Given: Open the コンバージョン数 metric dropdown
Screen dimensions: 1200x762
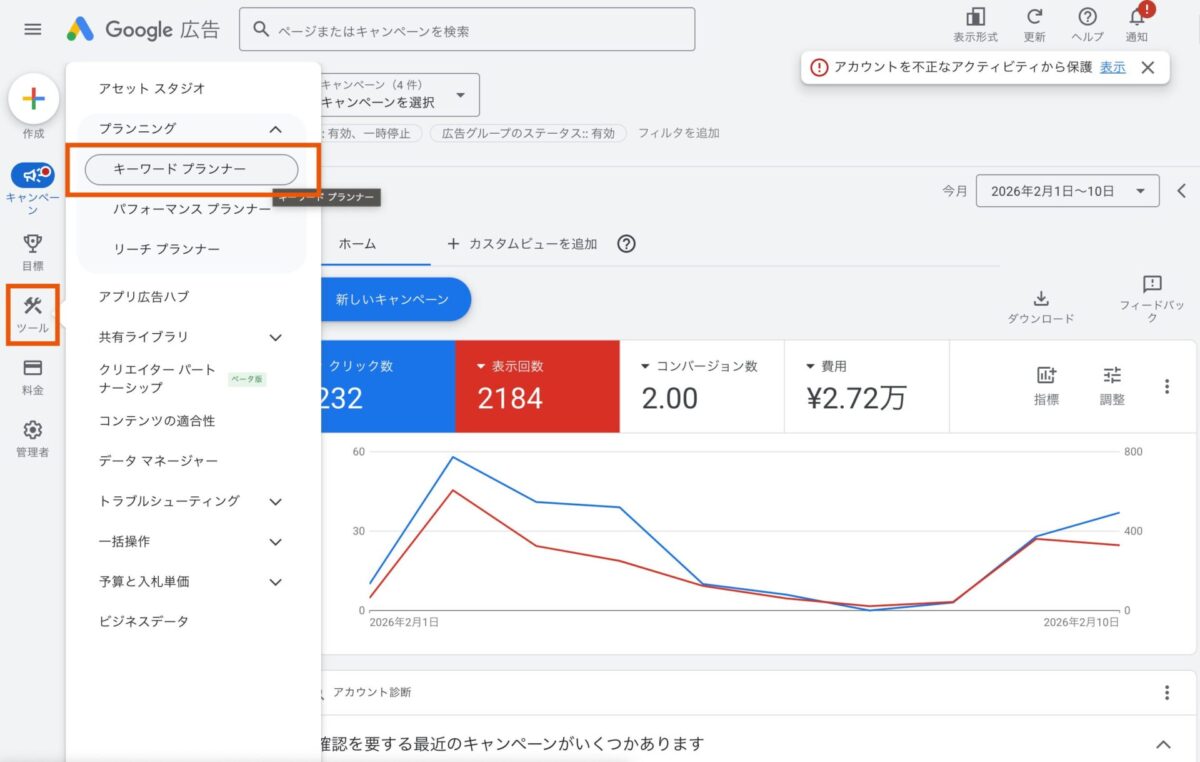Looking at the screenshot, I should 646,366.
